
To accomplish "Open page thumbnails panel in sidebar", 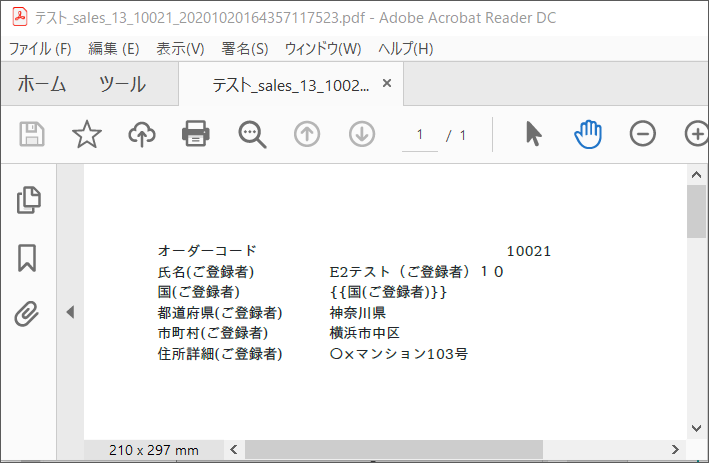I will point(28,200).
